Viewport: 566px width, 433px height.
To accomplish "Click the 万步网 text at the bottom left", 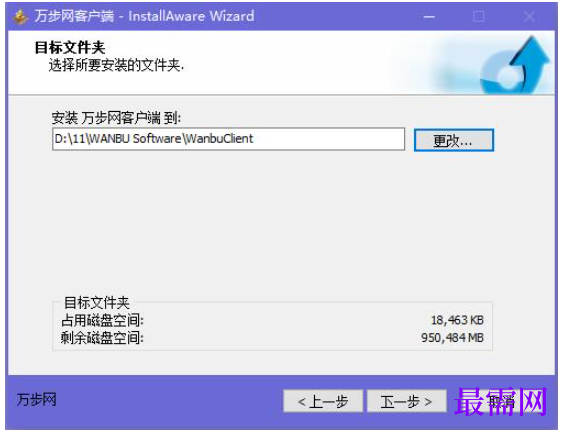I will (x=36, y=400).
